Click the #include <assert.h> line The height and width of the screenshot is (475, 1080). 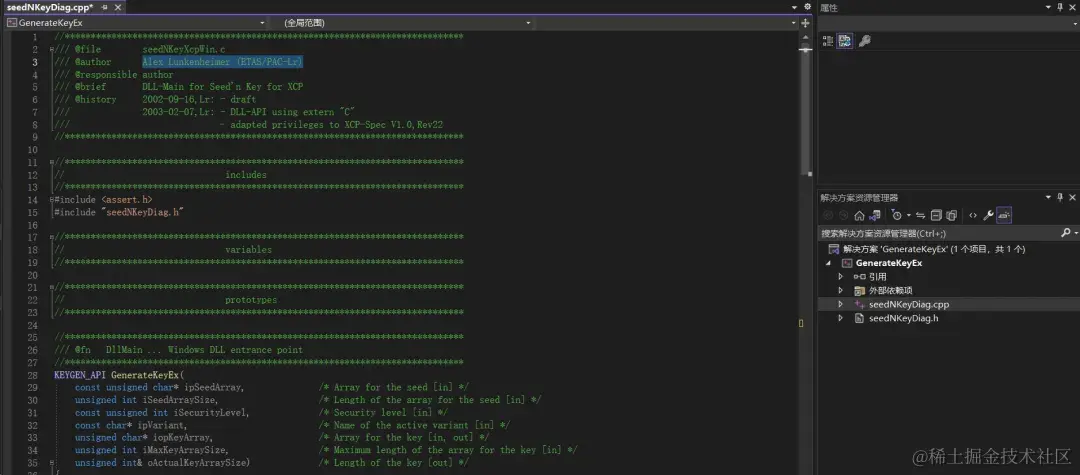(x=103, y=200)
